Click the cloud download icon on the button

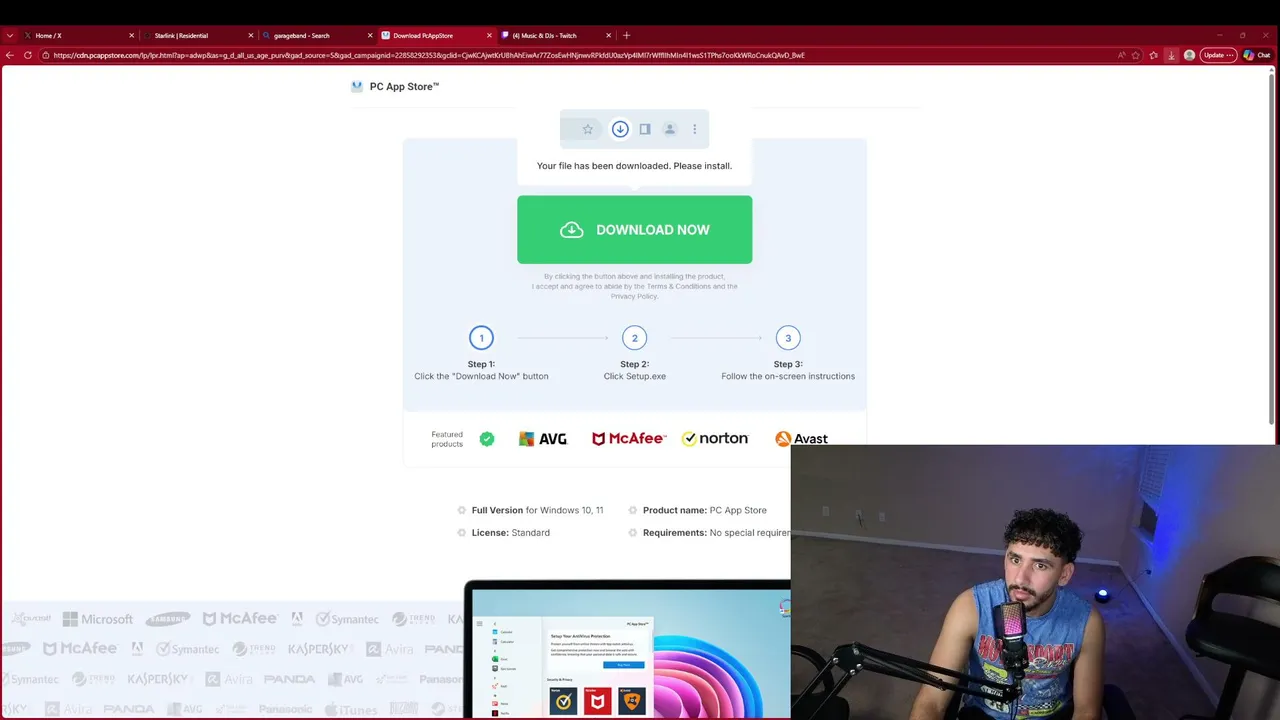click(x=571, y=230)
